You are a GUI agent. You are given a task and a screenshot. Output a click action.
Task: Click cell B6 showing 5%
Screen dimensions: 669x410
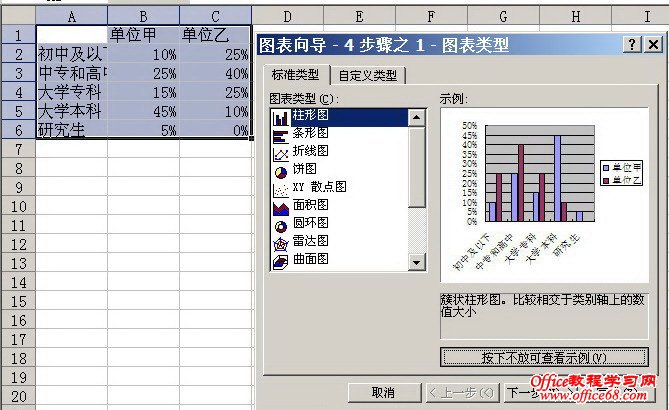pyautogui.click(x=143, y=130)
